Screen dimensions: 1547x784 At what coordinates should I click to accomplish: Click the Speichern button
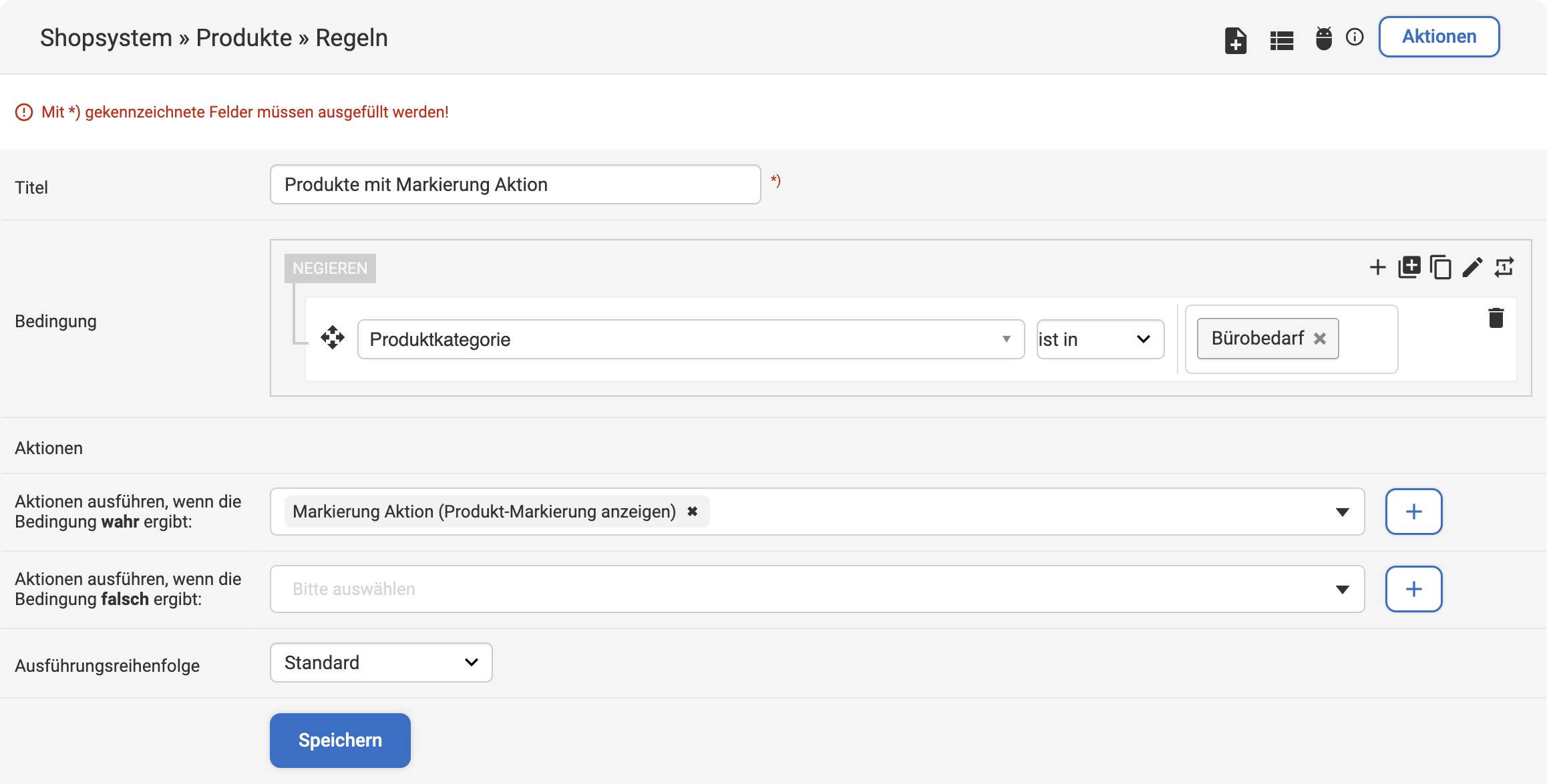[x=340, y=740]
